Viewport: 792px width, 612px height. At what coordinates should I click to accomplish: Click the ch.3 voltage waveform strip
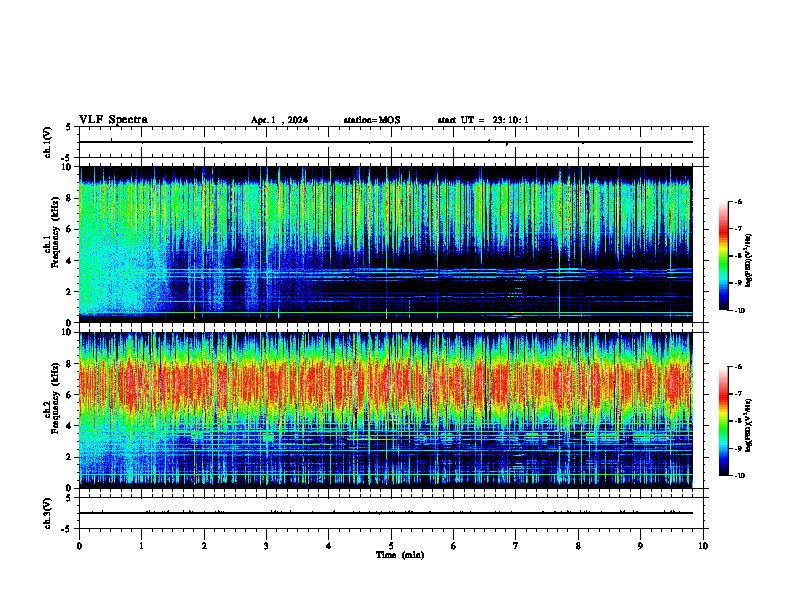click(x=391, y=513)
